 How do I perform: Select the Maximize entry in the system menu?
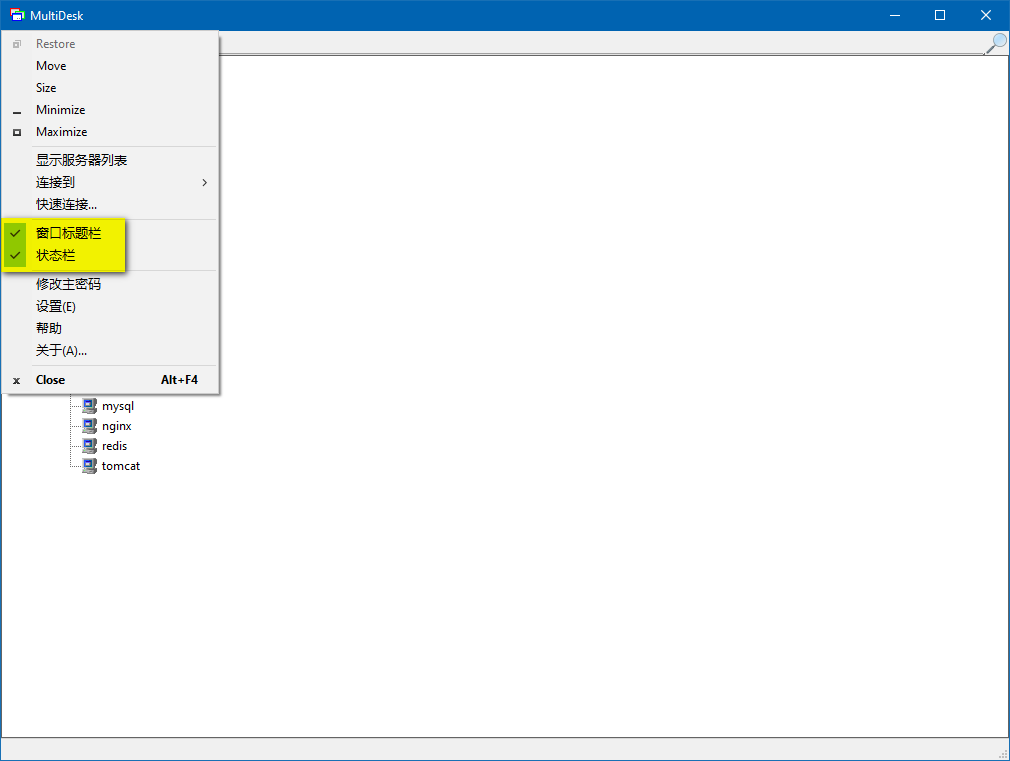[x=61, y=132]
